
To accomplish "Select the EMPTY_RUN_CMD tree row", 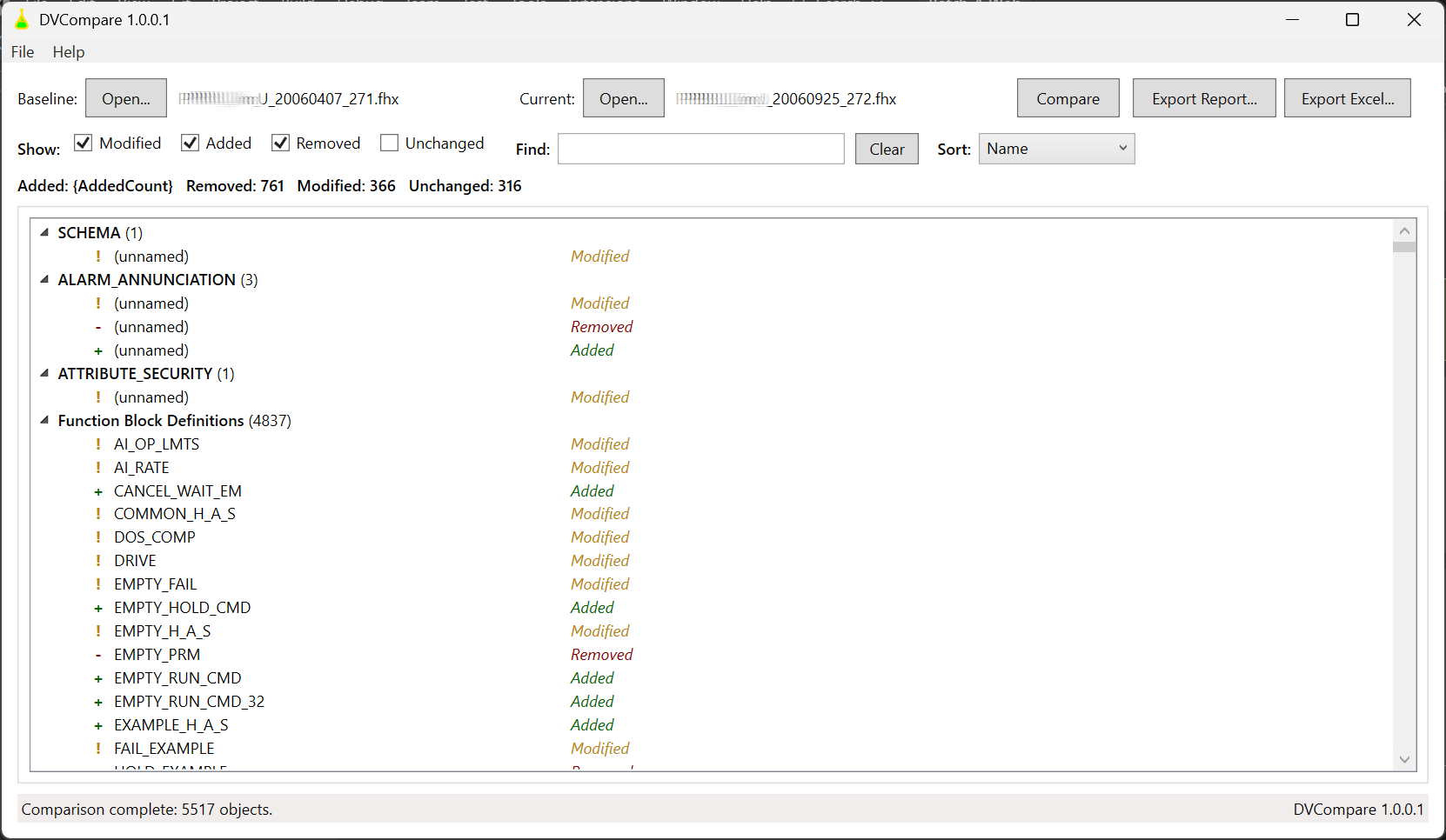I will (177, 678).
